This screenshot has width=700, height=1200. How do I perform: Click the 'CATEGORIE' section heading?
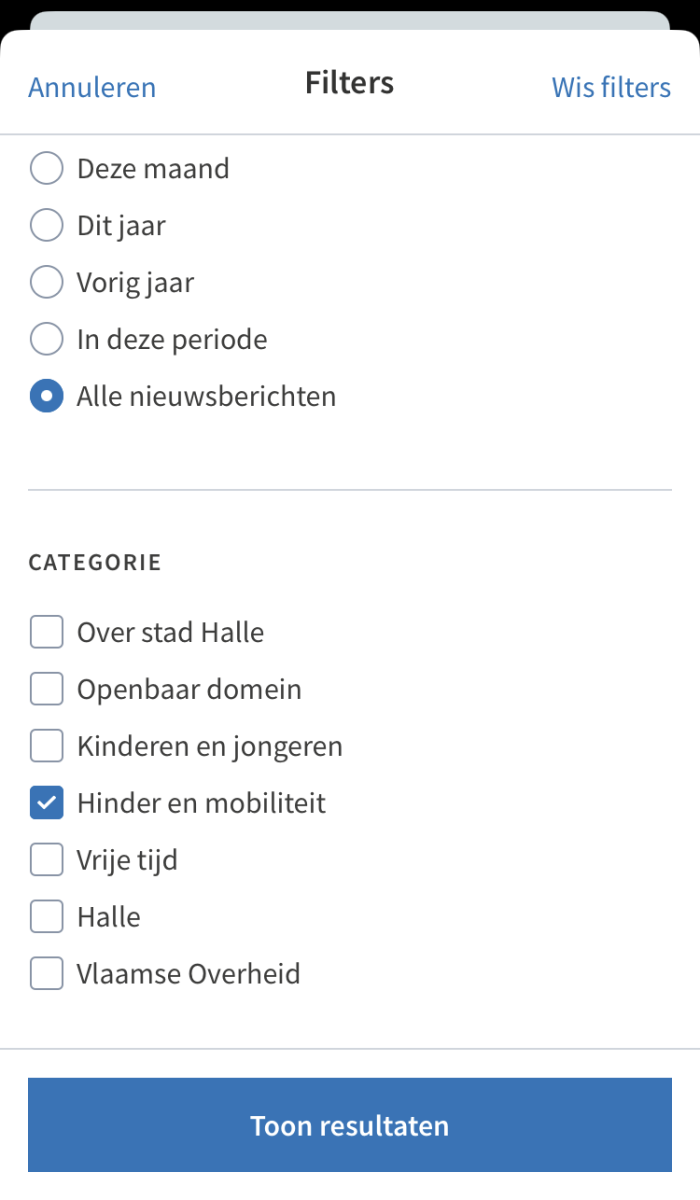click(95, 562)
